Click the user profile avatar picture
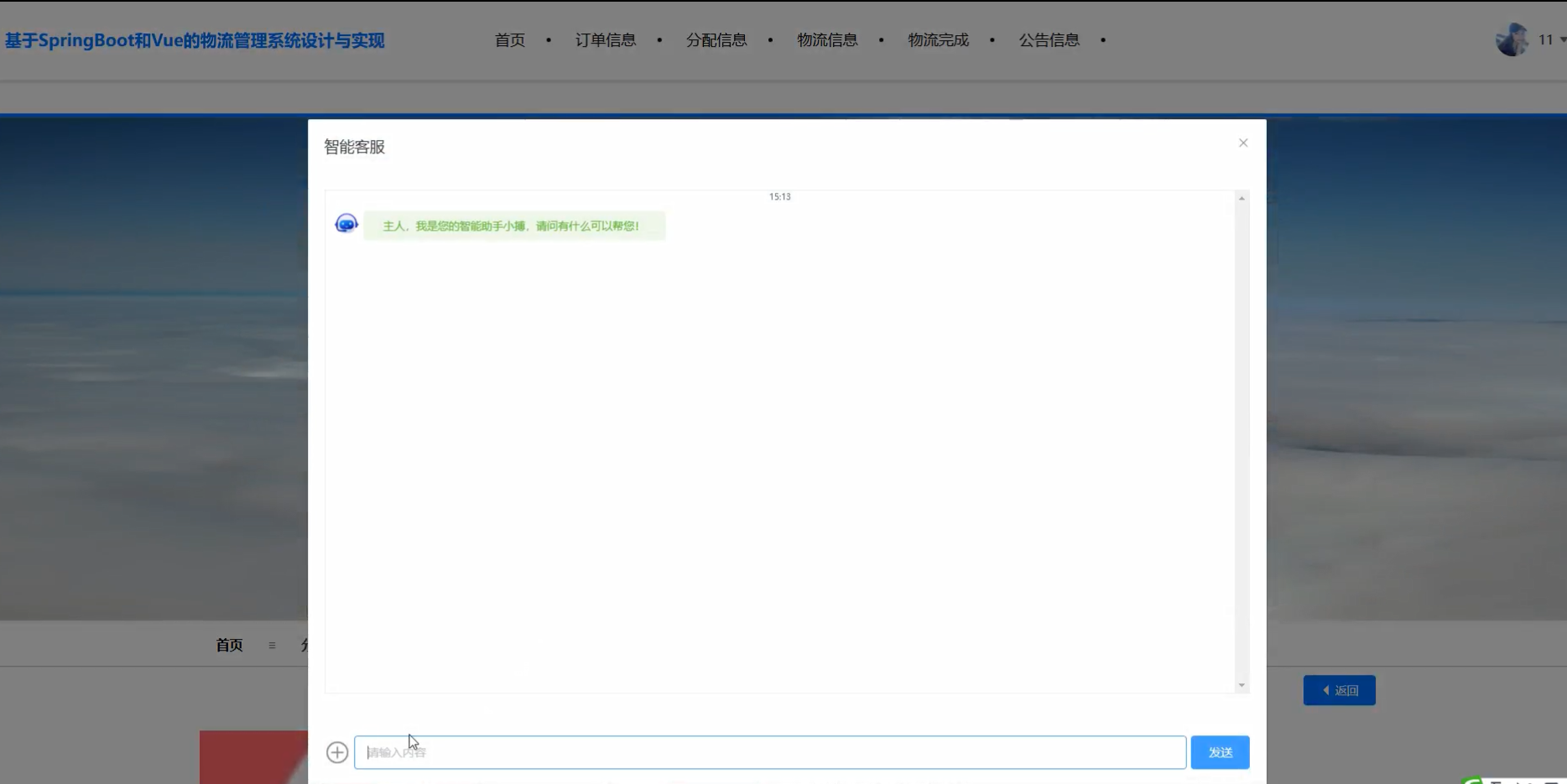Image resolution: width=1567 pixels, height=784 pixels. coord(1512,39)
